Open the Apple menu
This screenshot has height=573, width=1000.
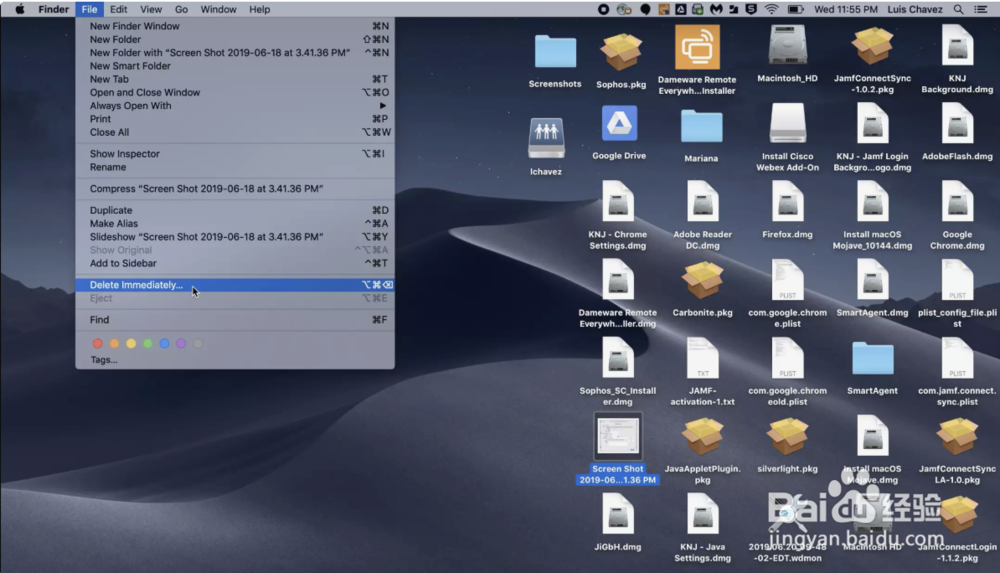pos(20,9)
